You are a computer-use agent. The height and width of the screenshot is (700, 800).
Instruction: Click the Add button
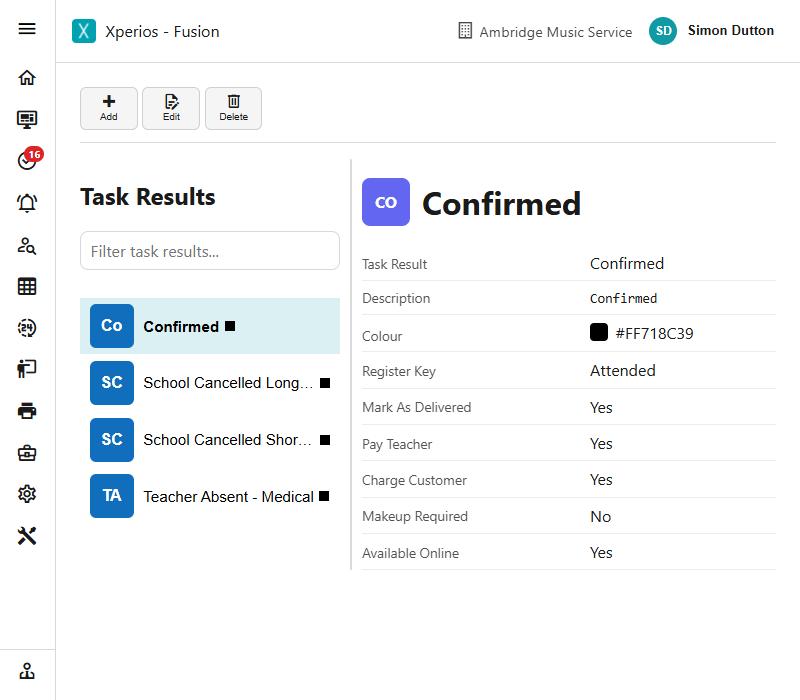pos(109,108)
